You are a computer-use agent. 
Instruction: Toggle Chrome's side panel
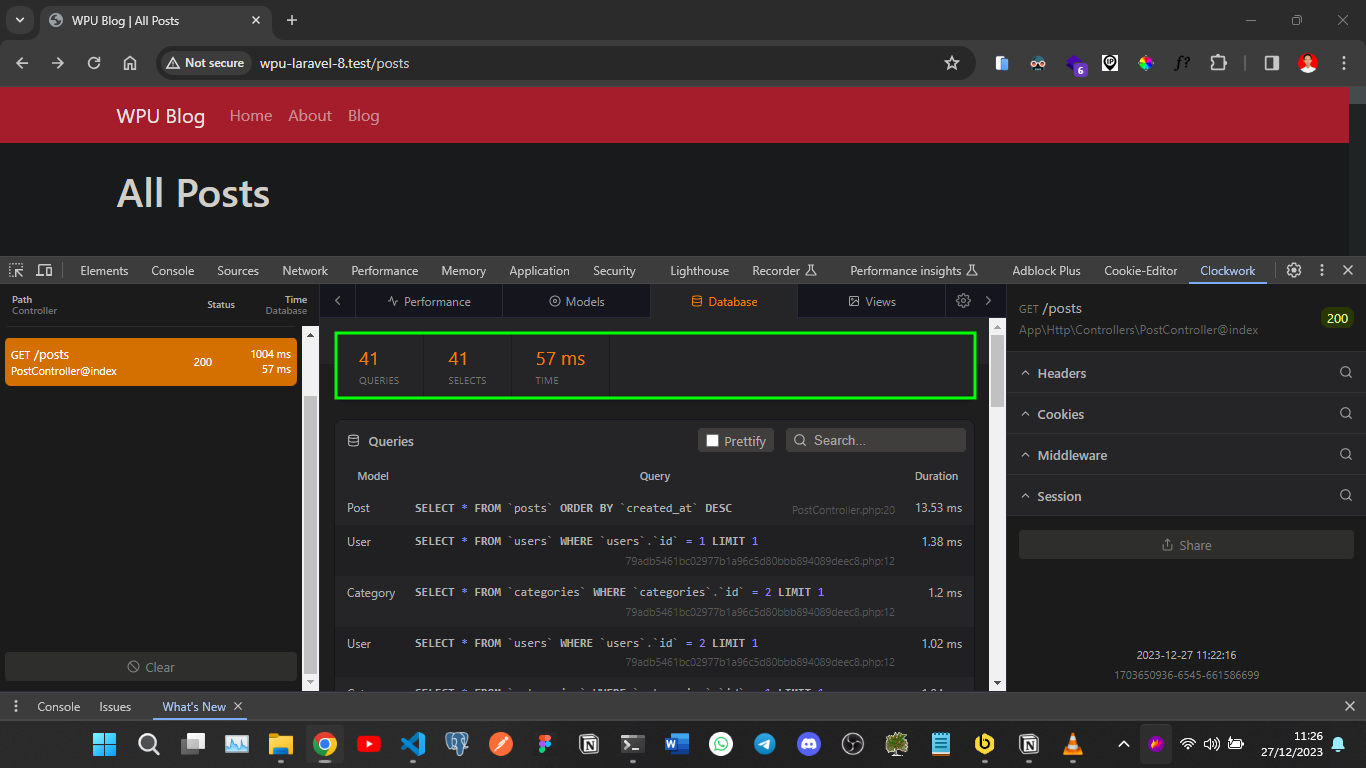pyautogui.click(x=1271, y=62)
